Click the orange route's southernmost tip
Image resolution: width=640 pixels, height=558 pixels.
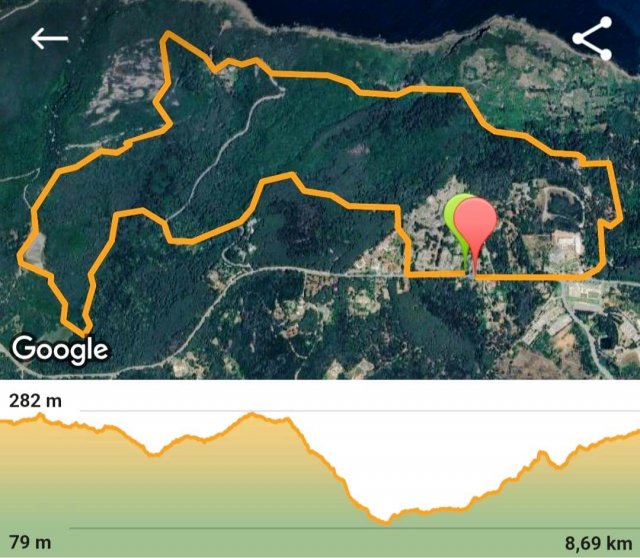85,332
